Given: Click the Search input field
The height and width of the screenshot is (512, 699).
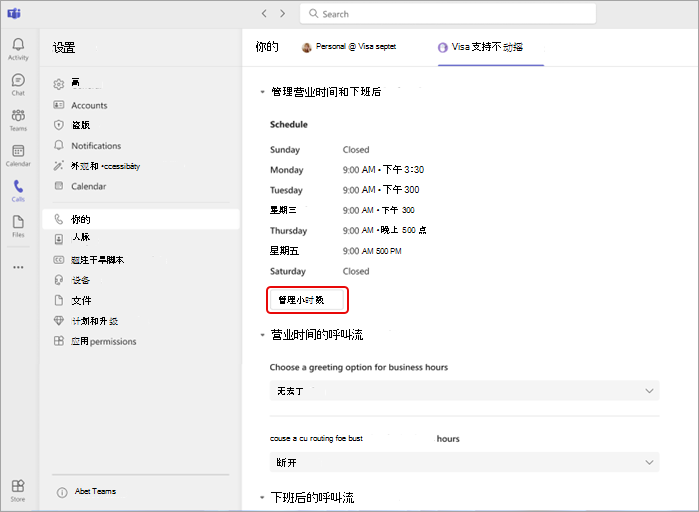Looking at the screenshot, I should pos(448,14).
